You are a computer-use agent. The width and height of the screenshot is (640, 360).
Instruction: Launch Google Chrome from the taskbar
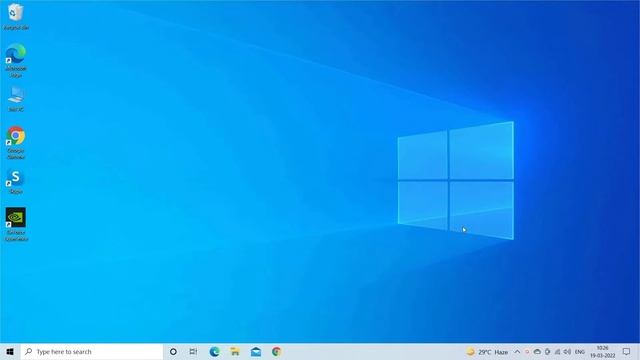click(x=276, y=352)
